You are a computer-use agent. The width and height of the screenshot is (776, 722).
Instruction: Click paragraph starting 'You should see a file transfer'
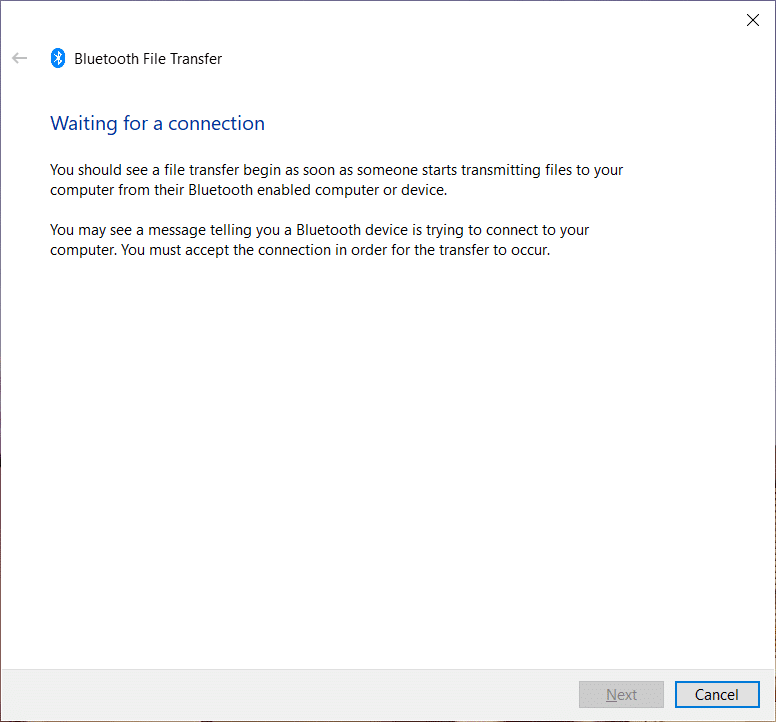(x=337, y=180)
